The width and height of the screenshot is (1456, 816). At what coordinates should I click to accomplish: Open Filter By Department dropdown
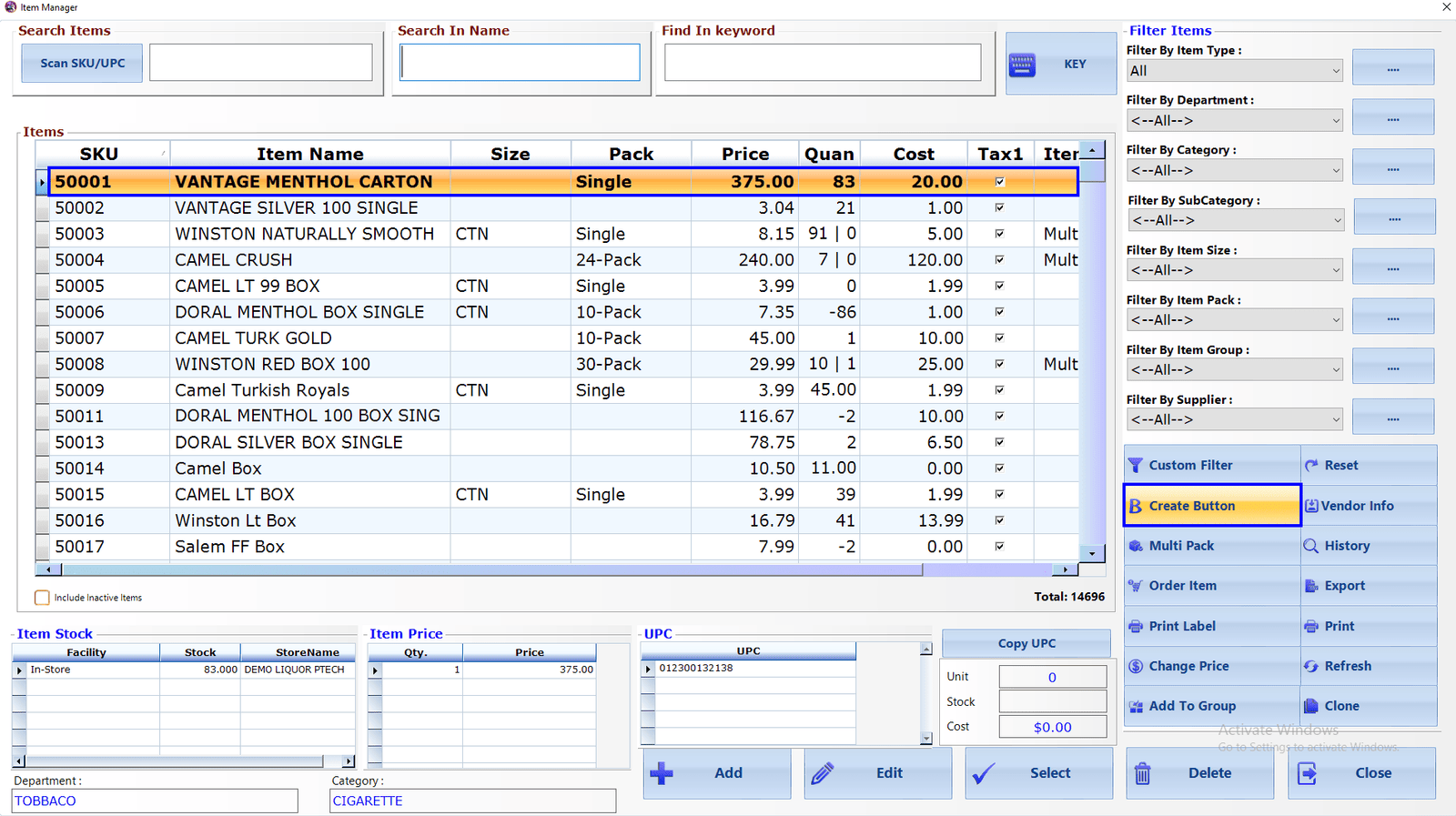coord(1234,120)
